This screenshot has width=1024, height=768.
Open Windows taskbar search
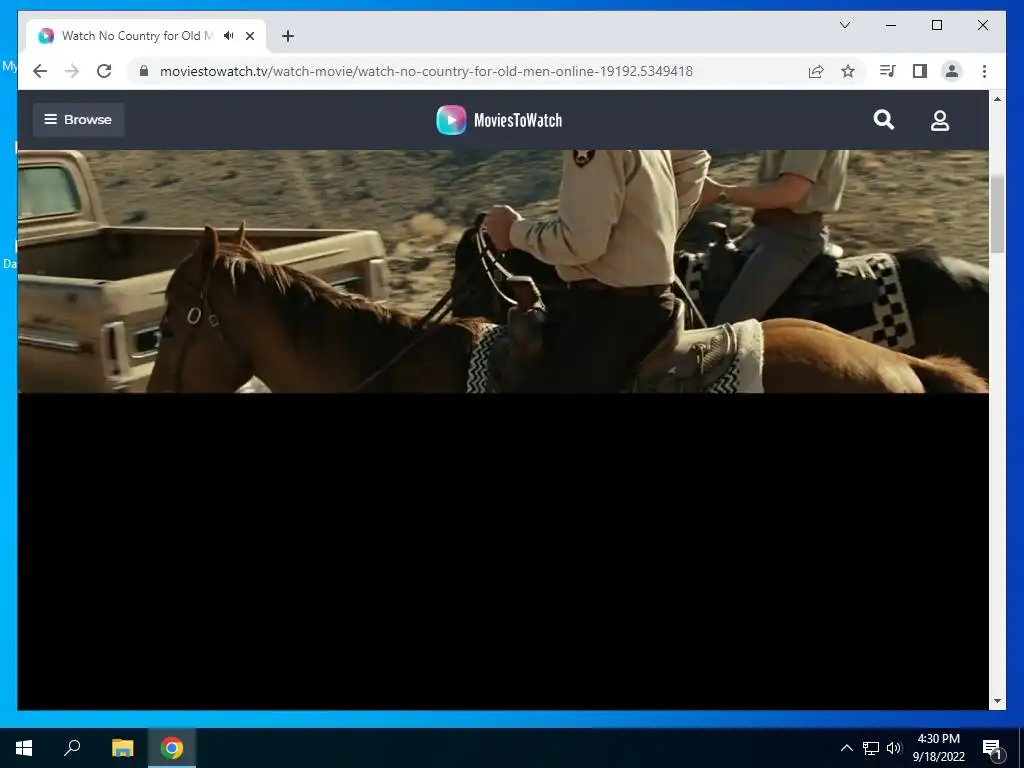(72, 748)
